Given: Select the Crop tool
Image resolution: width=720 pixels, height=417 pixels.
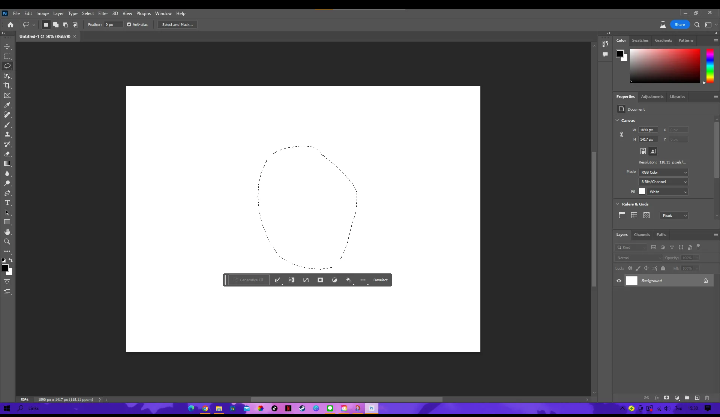Looking at the screenshot, I should pyautogui.click(x=7, y=85).
